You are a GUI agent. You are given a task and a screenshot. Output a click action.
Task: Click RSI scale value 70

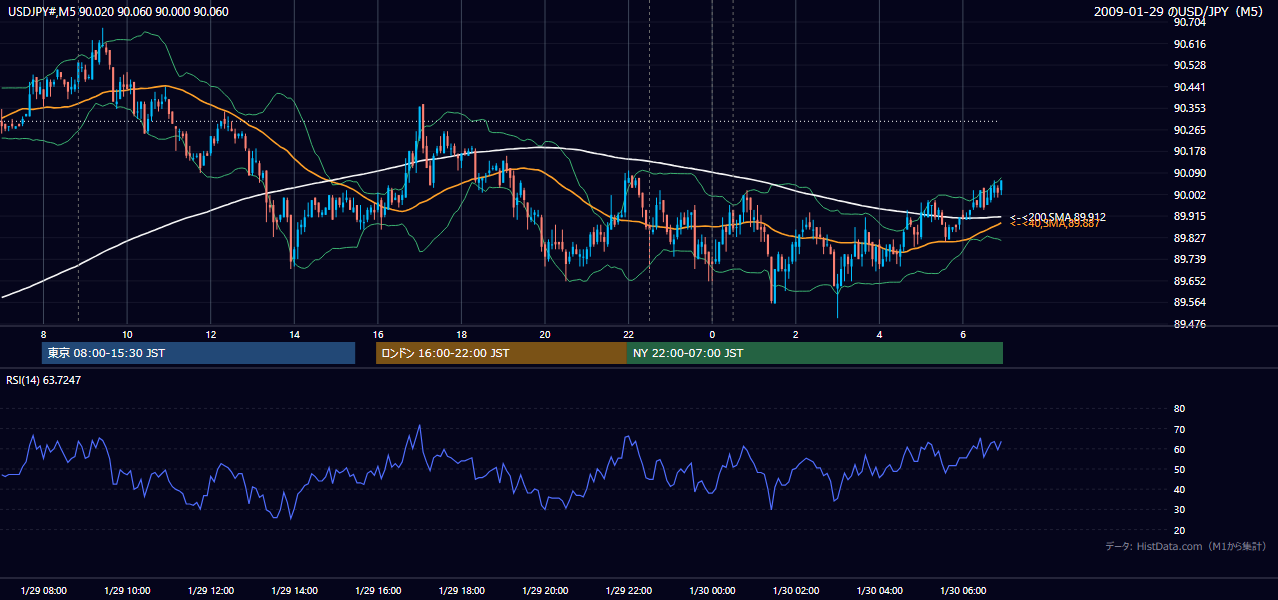[1179, 429]
